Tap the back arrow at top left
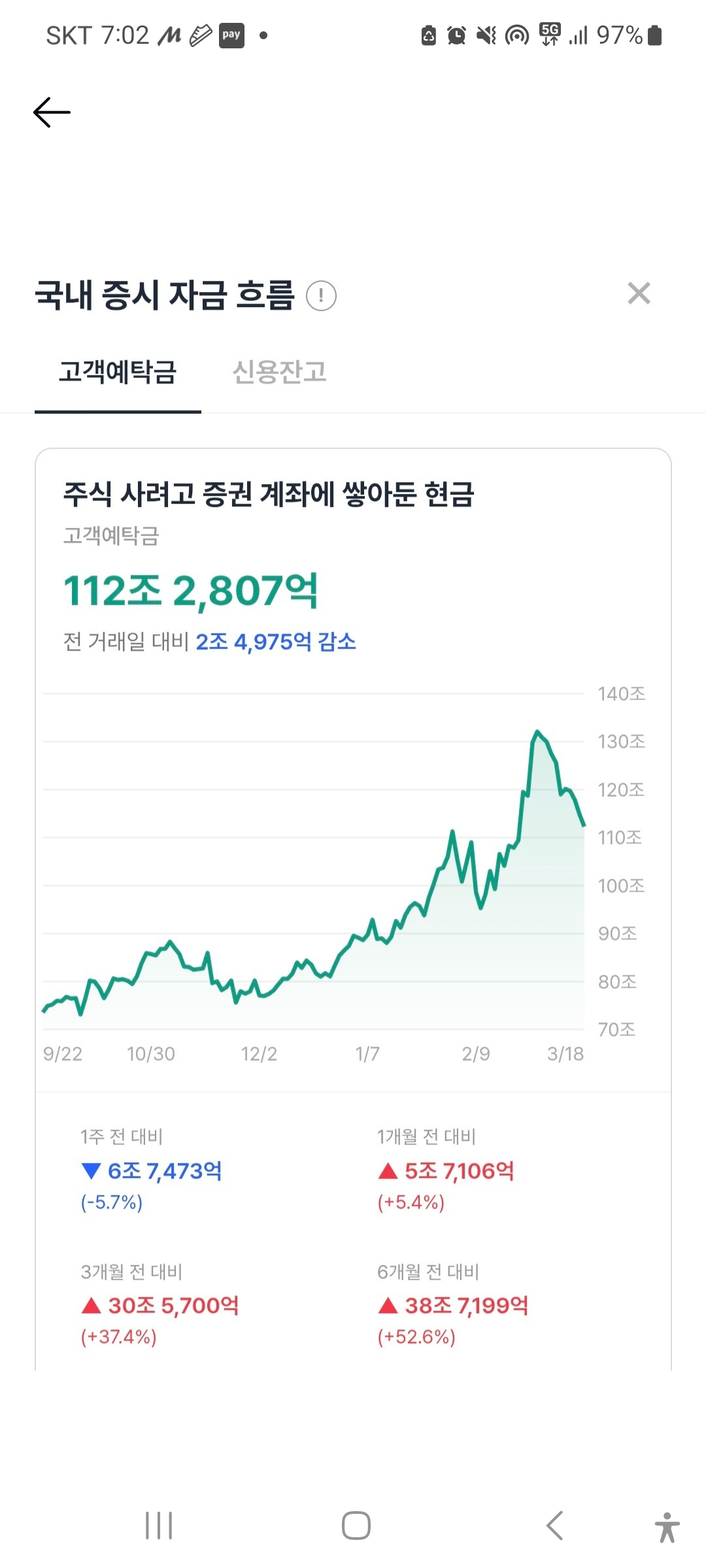The image size is (706, 1568). (x=52, y=112)
